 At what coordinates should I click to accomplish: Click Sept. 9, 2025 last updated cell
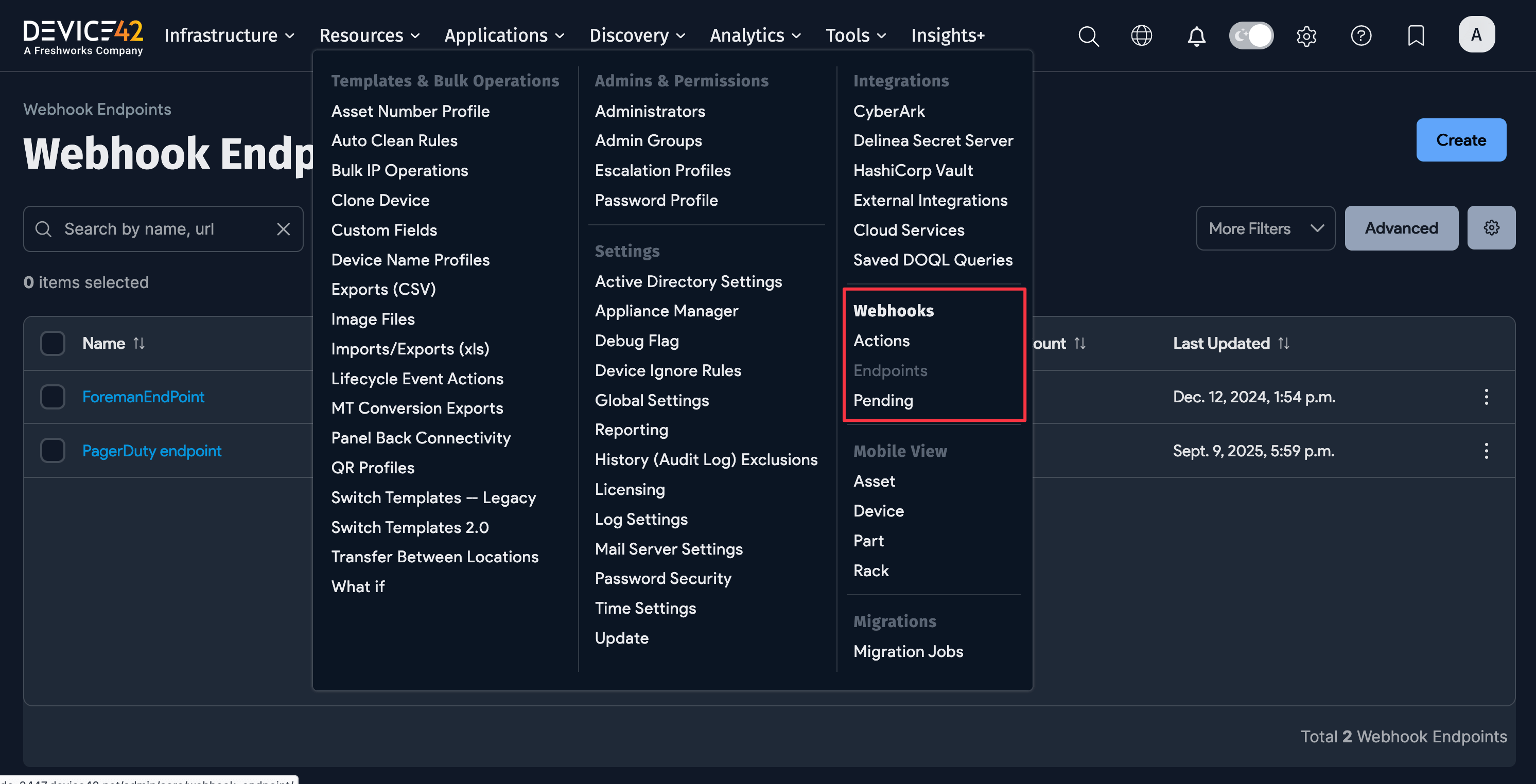1253,451
